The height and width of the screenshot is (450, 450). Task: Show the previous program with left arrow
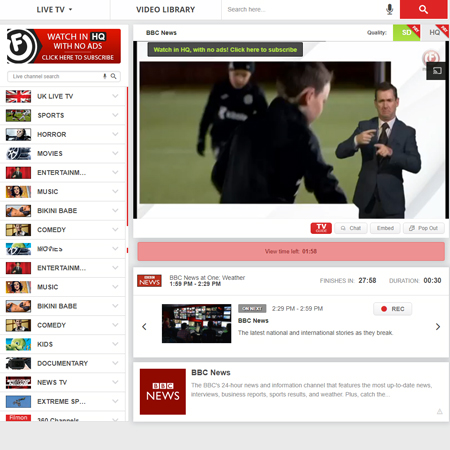[144, 327]
